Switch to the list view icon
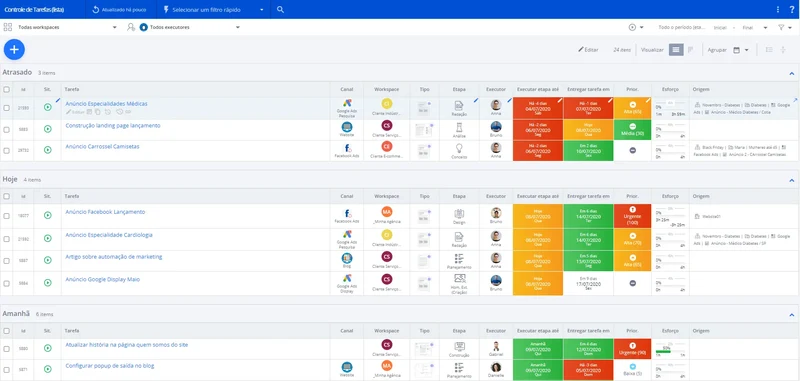 coord(676,49)
